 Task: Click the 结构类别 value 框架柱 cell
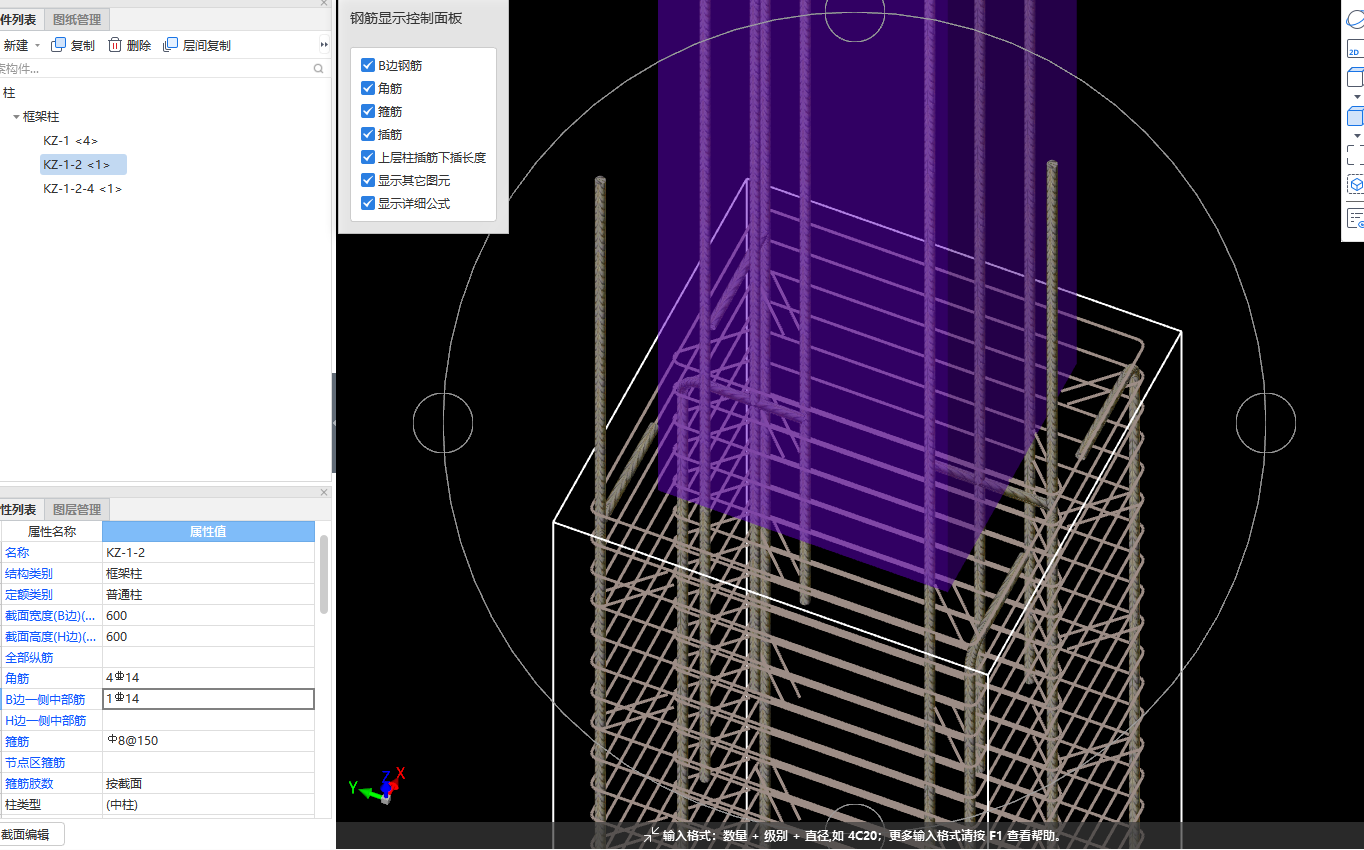pyautogui.click(x=209, y=573)
